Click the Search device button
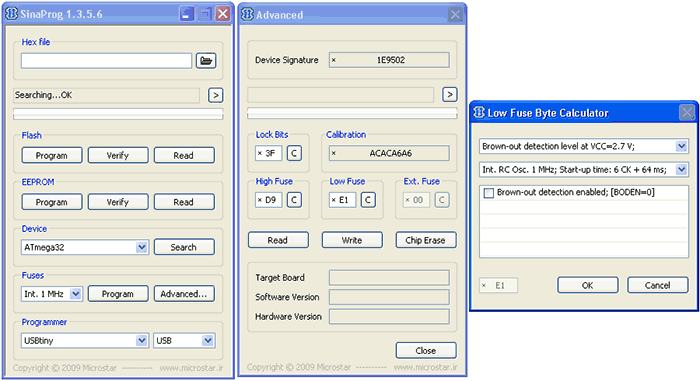This screenshot has height=381, width=700. pos(184,247)
